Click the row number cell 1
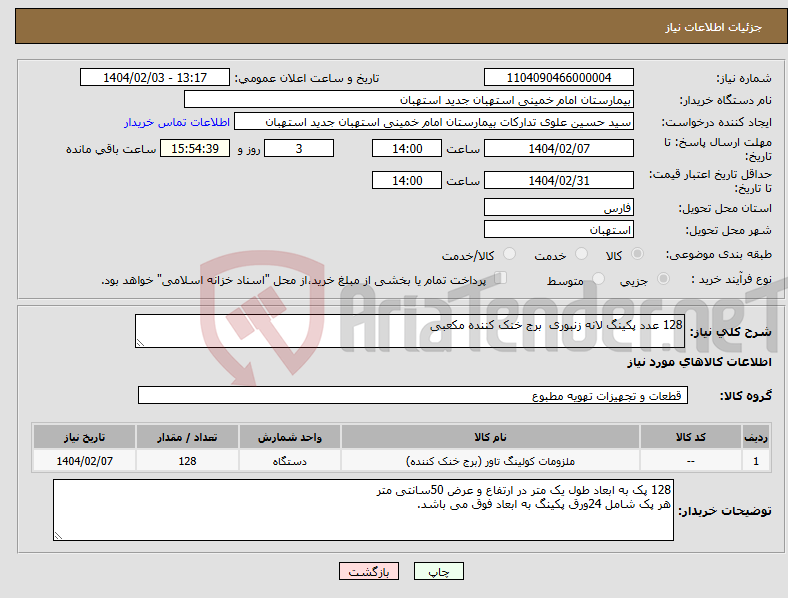 tap(756, 461)
